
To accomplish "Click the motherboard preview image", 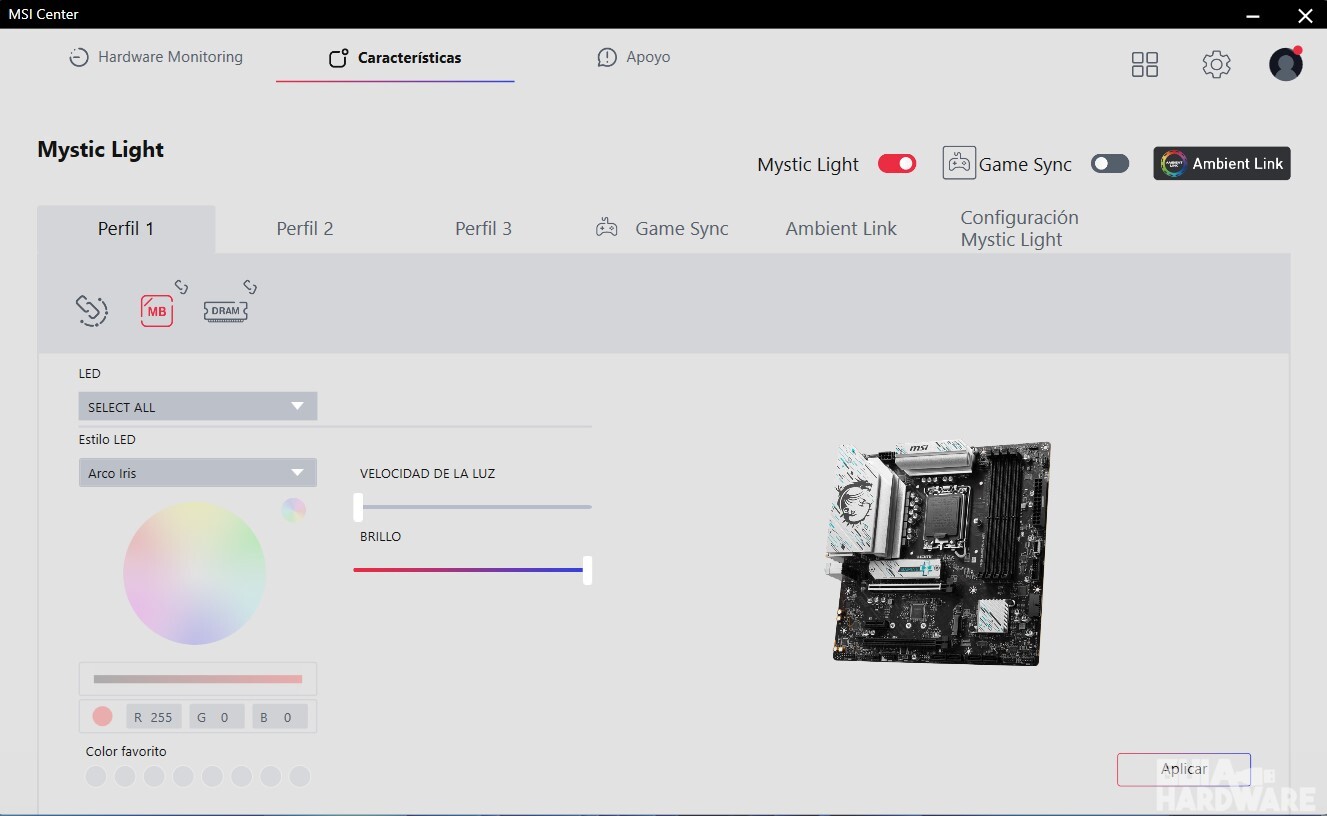I will coord(937,552).
